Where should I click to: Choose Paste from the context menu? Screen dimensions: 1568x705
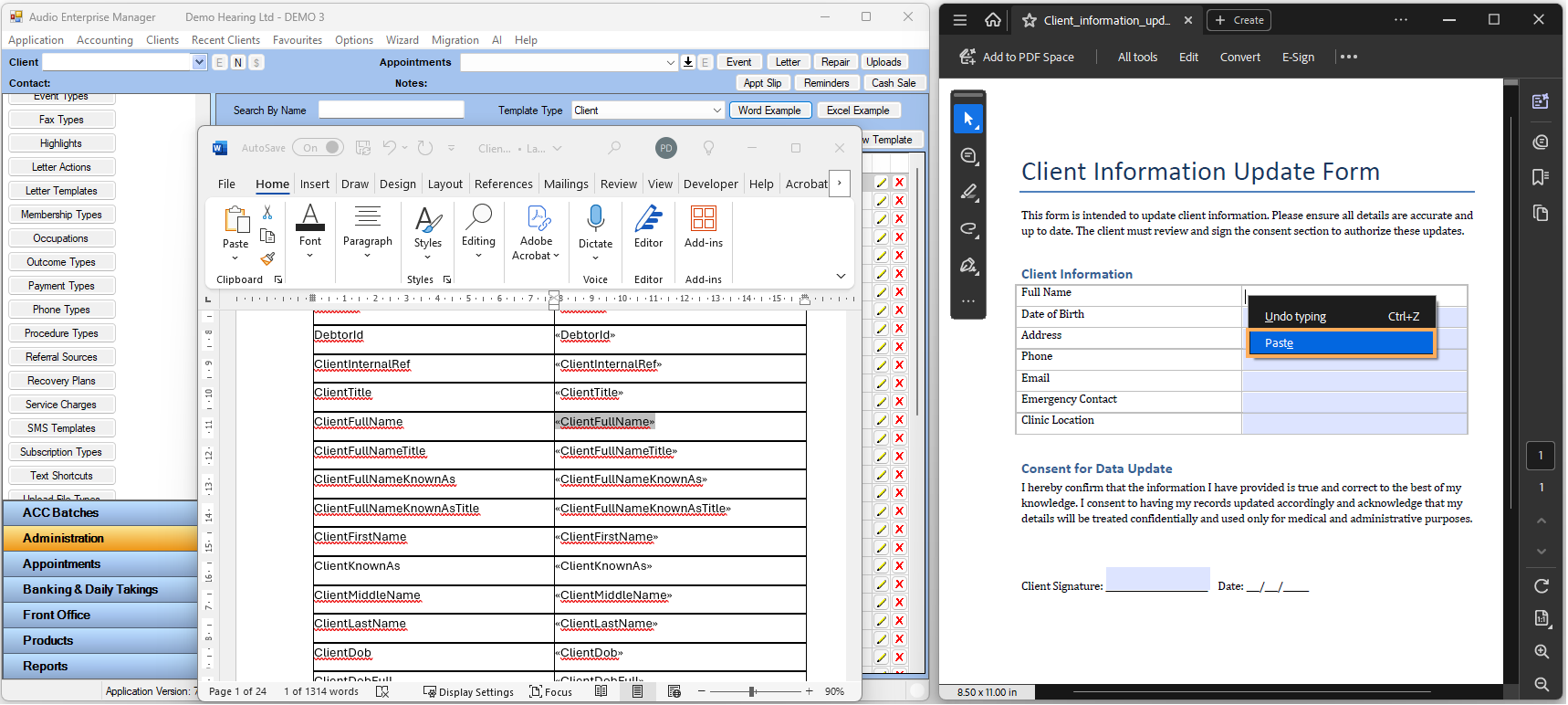click(x=1340, y=343)
